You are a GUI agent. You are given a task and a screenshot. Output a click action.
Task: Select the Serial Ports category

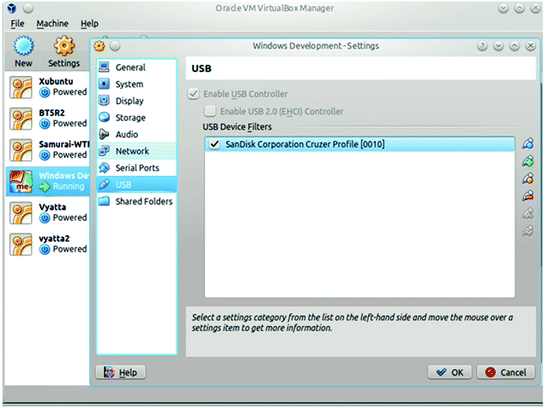(x=137, y=168)
